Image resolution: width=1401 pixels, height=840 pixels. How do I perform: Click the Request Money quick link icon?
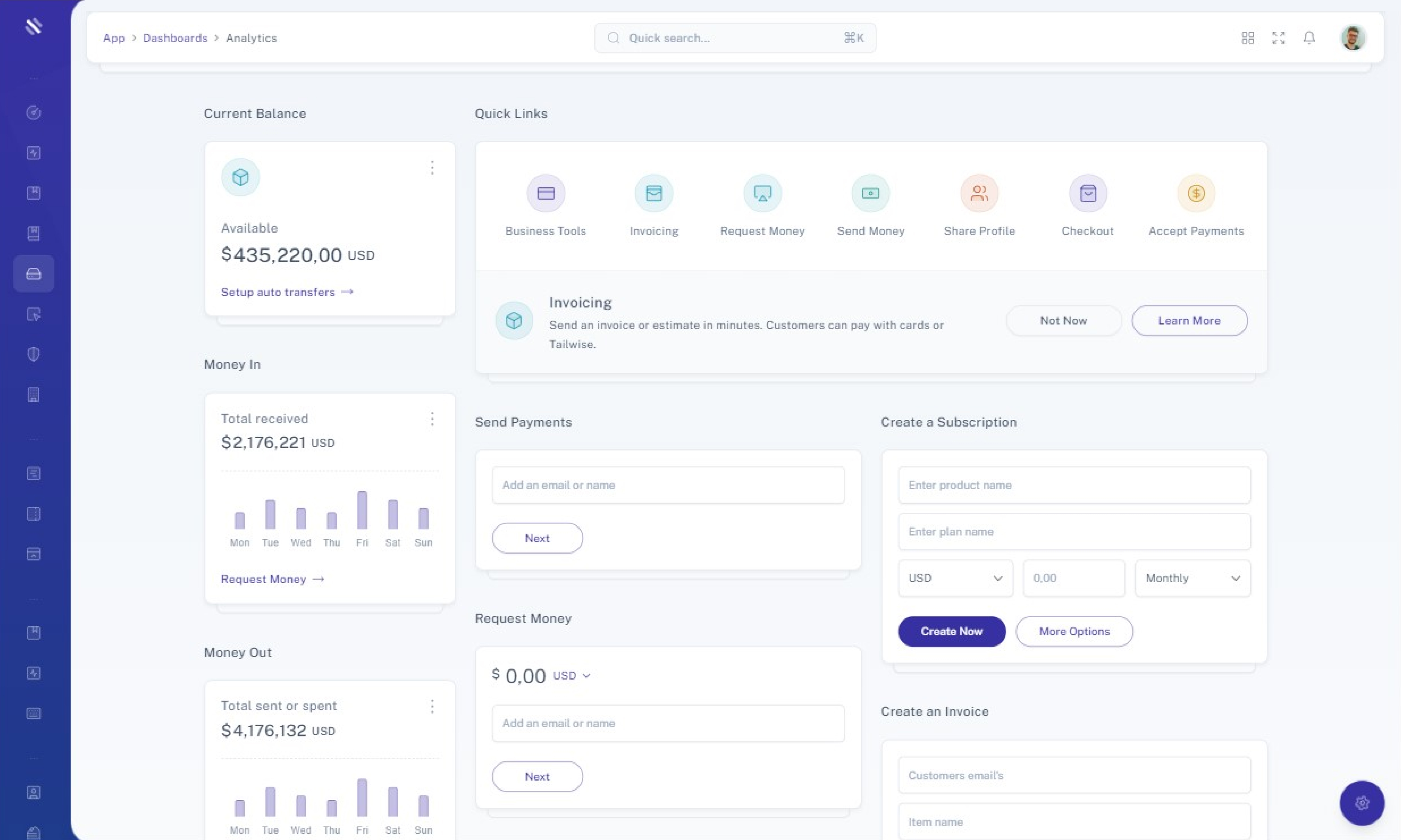[x=762, y=193]
